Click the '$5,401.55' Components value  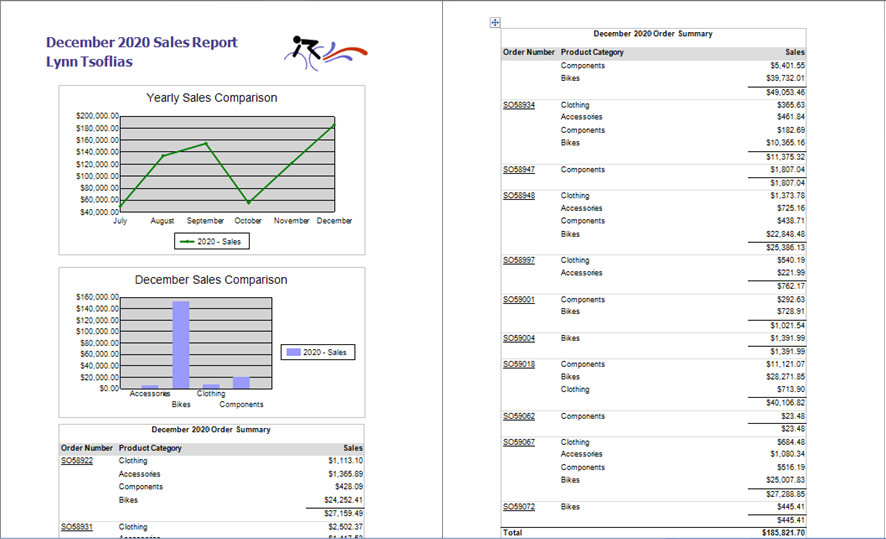[x=788, y=66]
